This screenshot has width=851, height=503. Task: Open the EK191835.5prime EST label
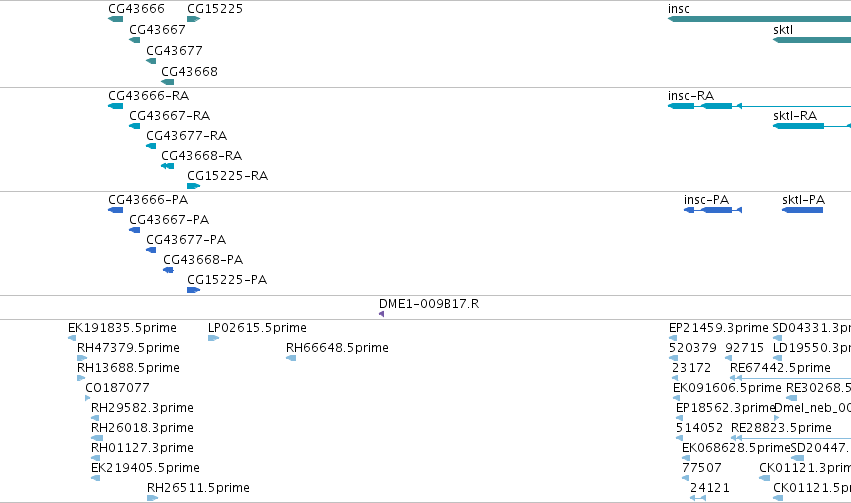[x=122, y=328]
